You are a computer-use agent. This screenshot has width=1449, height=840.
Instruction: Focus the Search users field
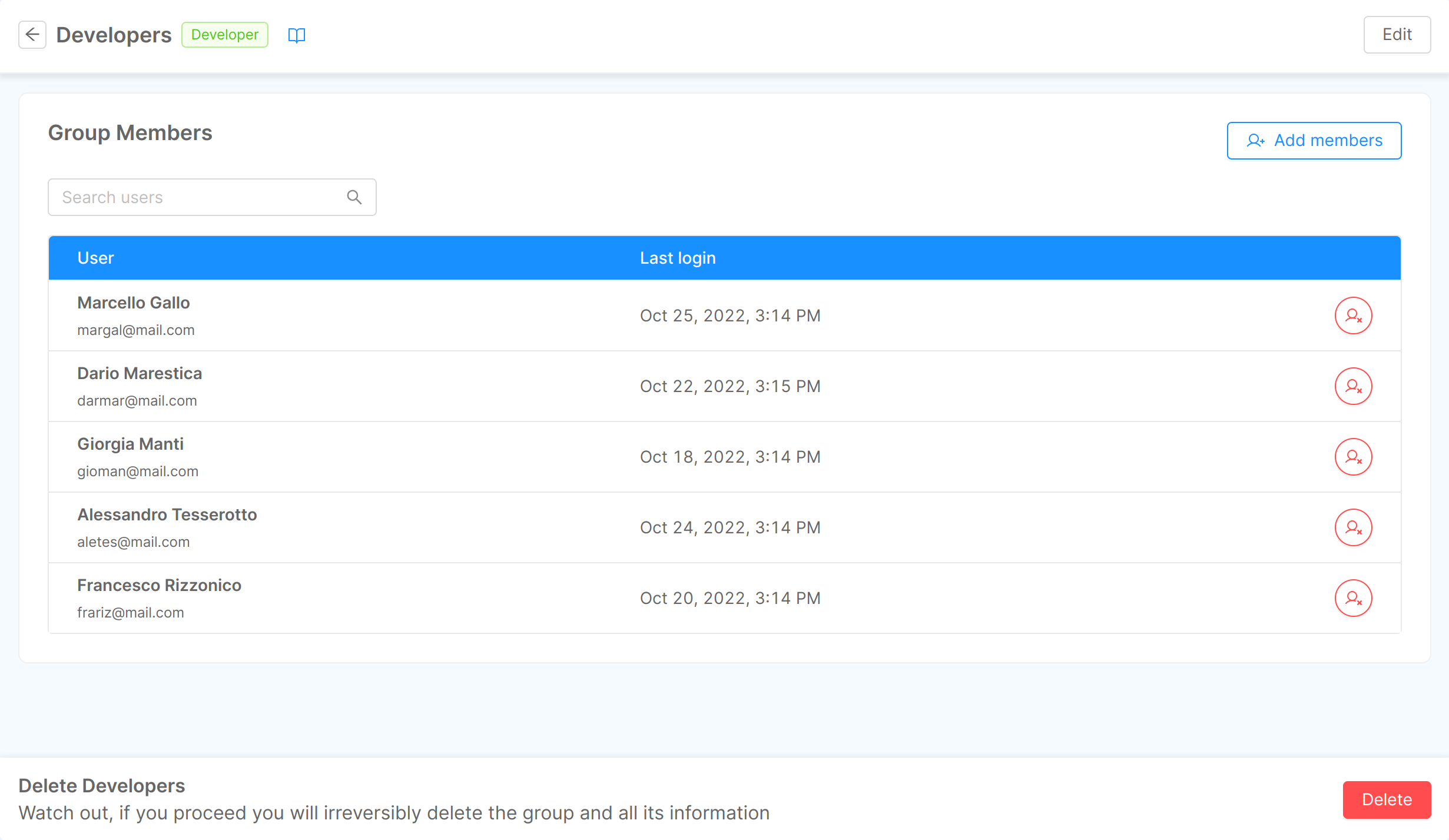[200, 197]
